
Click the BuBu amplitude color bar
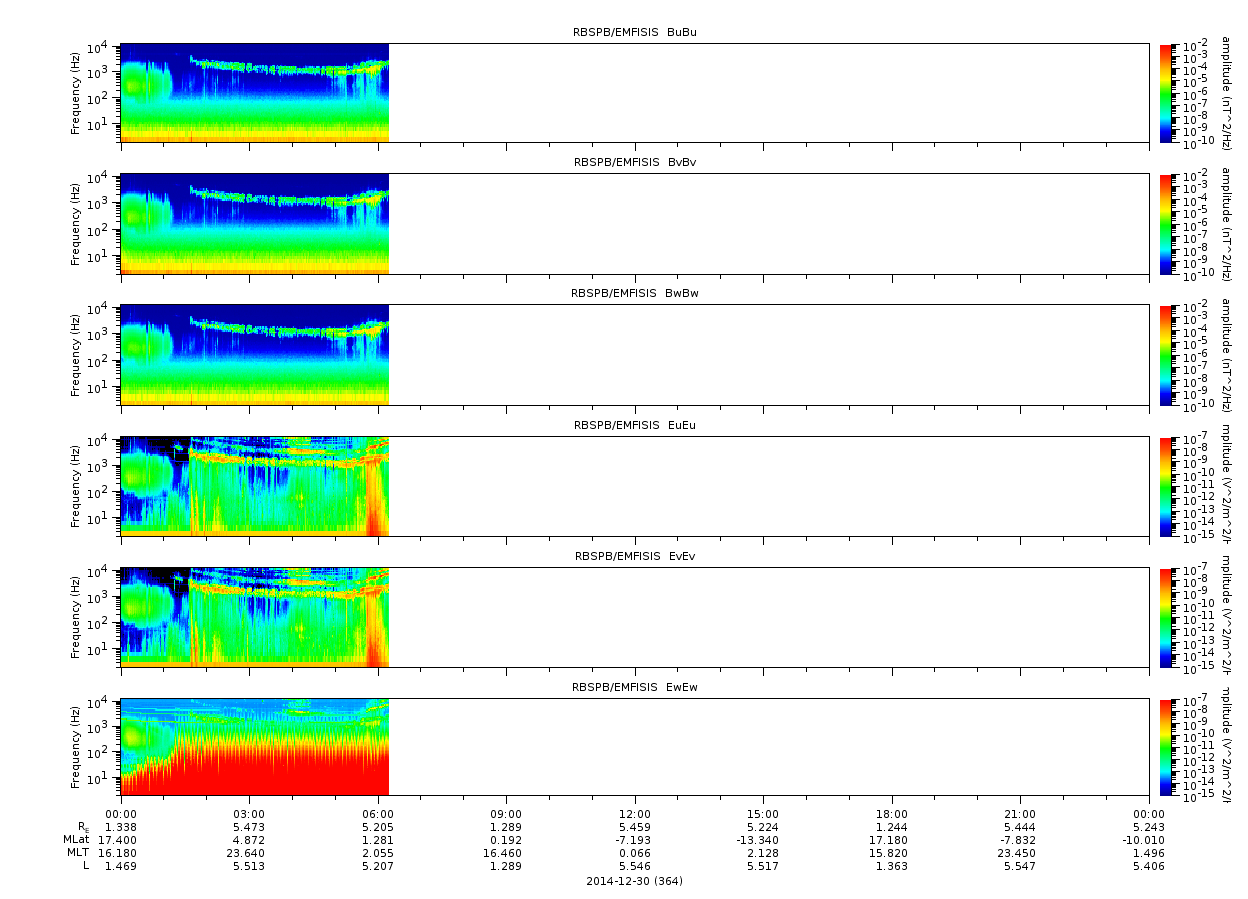pos(1166,92)
